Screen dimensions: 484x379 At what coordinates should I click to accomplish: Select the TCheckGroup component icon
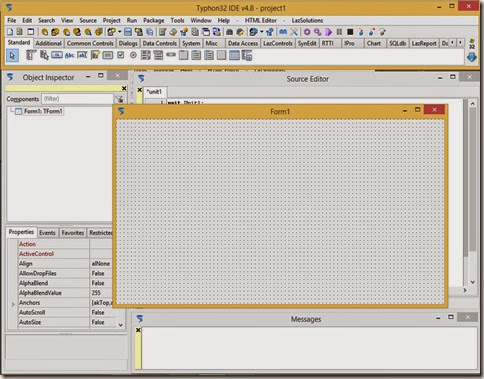pyautogui.click(x=209, y=55)
